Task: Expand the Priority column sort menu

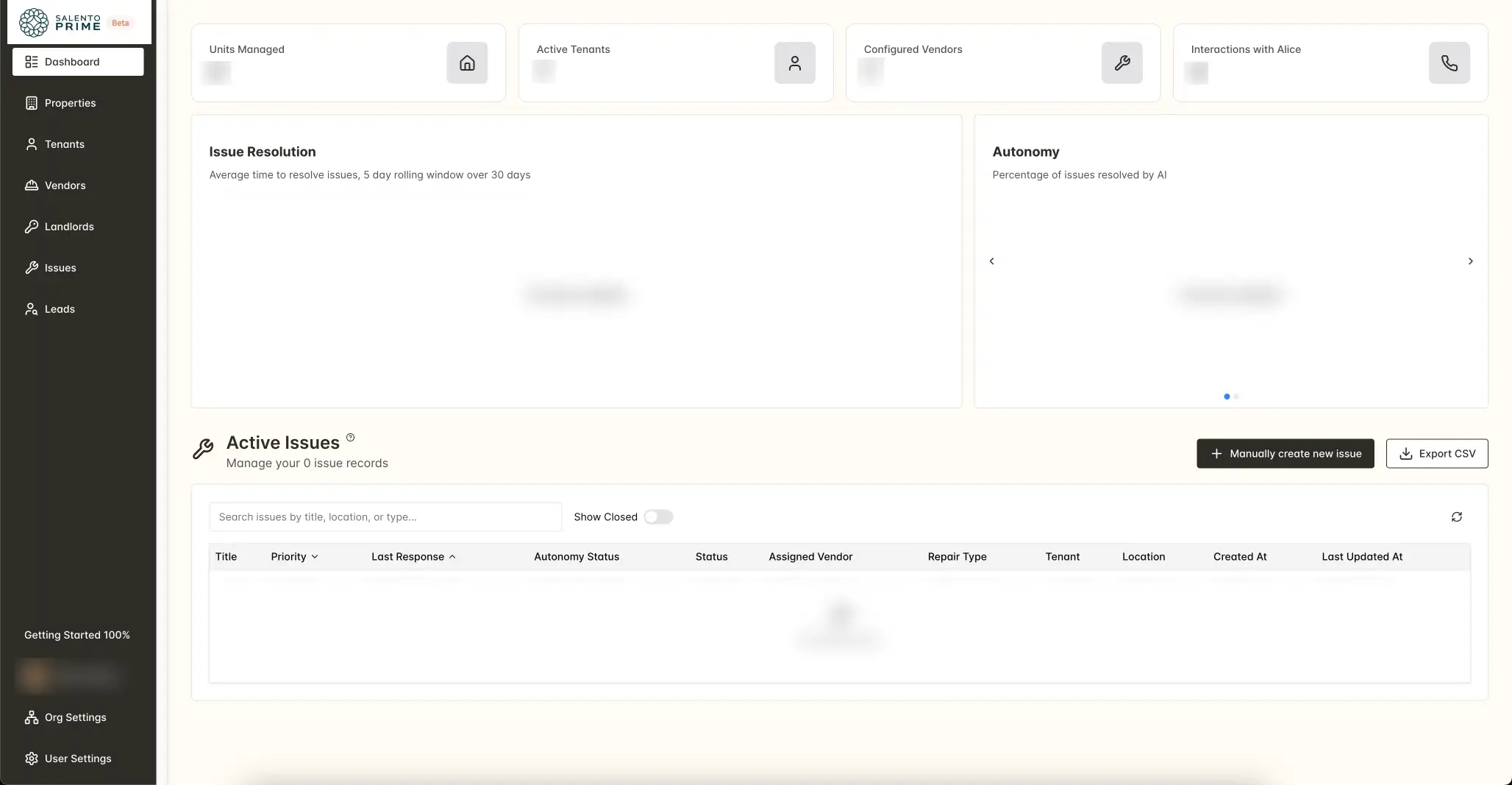Action: click(x=294, y=557)
